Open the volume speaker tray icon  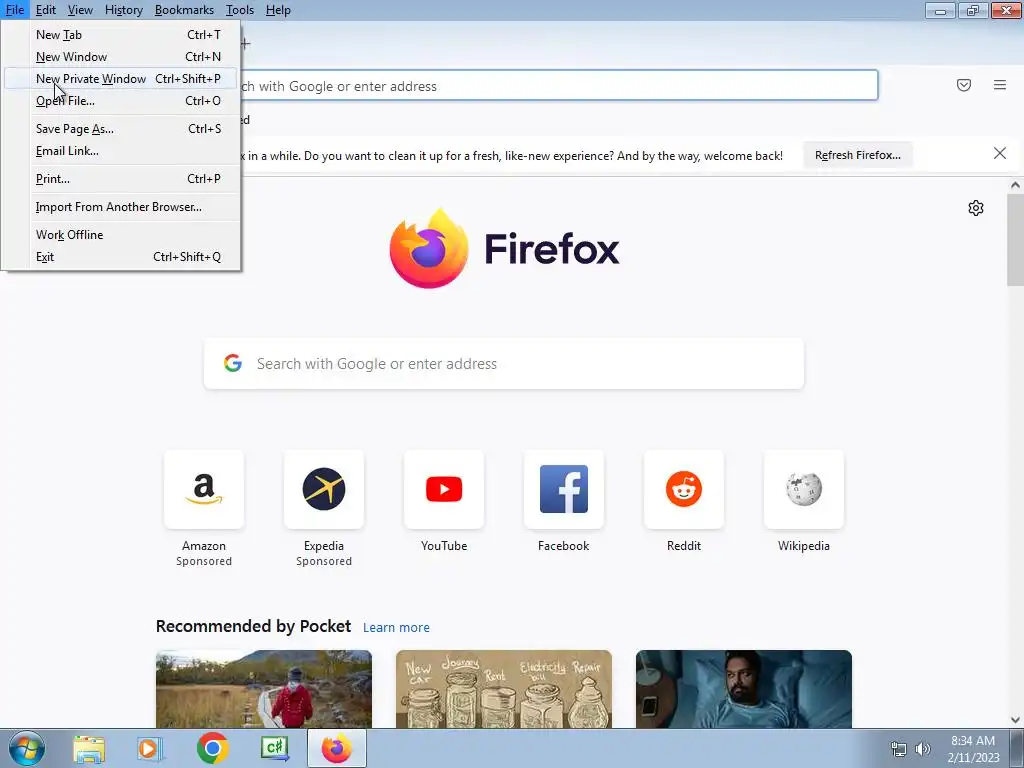coord(922,749)
